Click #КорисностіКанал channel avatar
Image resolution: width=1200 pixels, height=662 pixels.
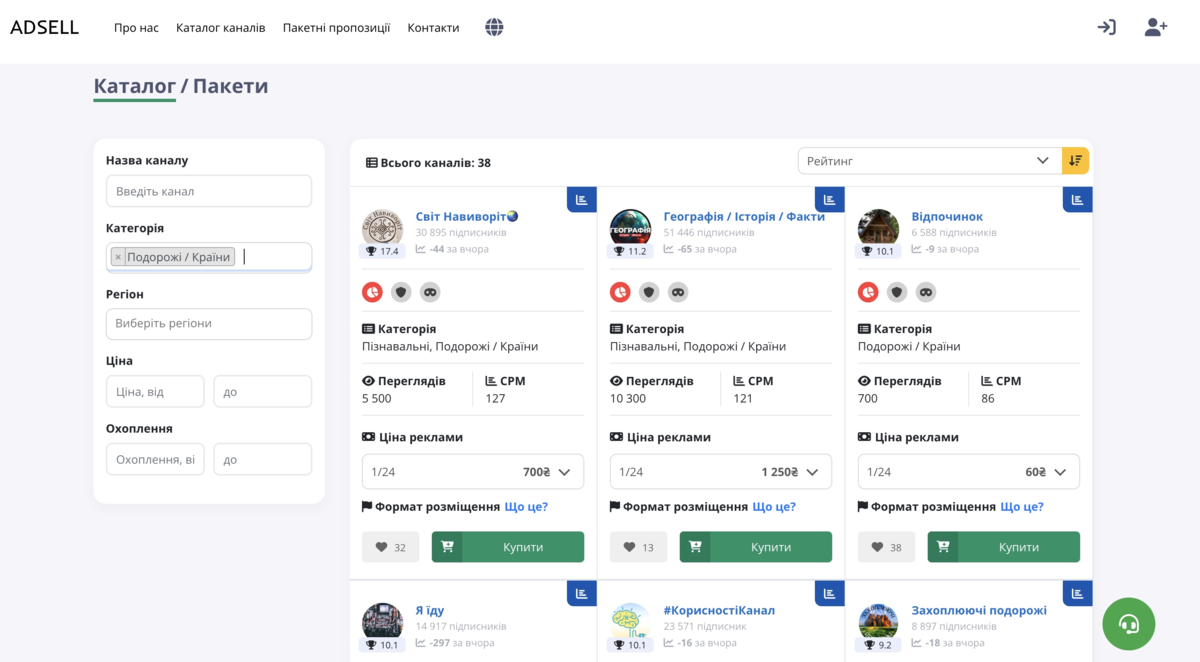(x=630, y=622)
